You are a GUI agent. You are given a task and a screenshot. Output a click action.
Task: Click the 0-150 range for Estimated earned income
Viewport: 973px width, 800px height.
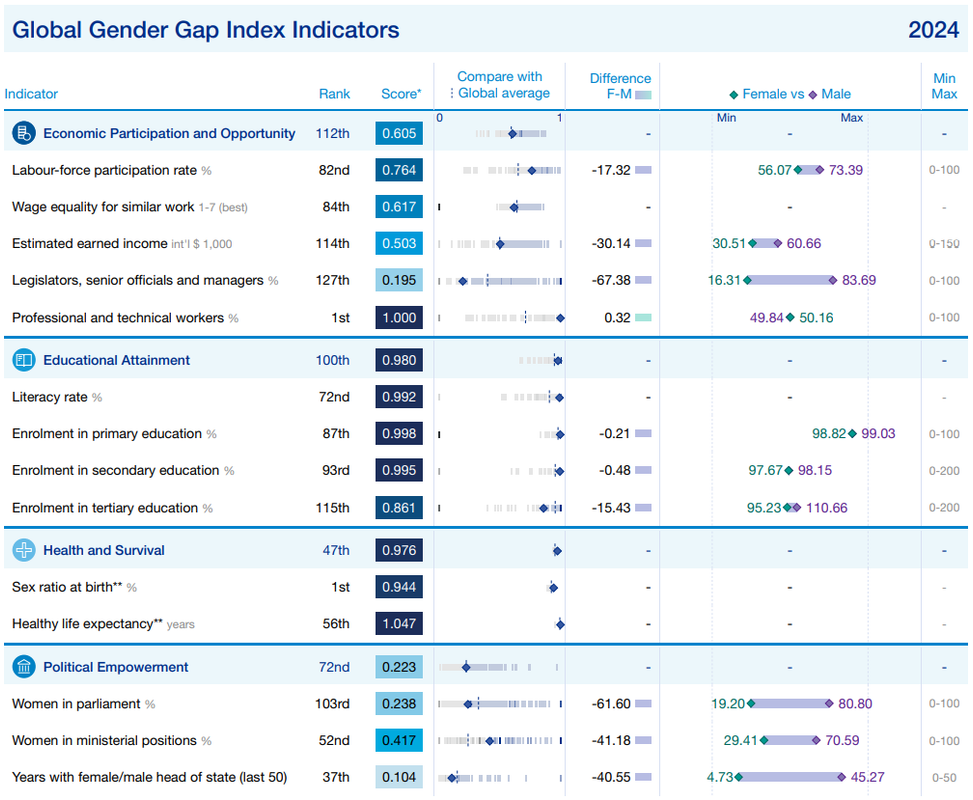944,244
